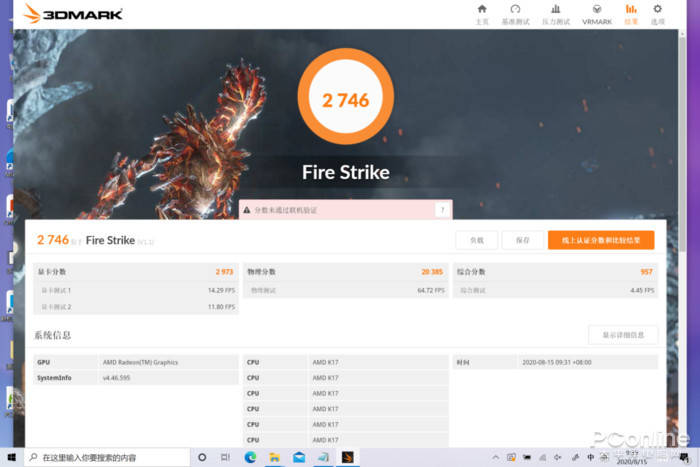Click the 2 746 Fire Strike score circle

(345, 100)
